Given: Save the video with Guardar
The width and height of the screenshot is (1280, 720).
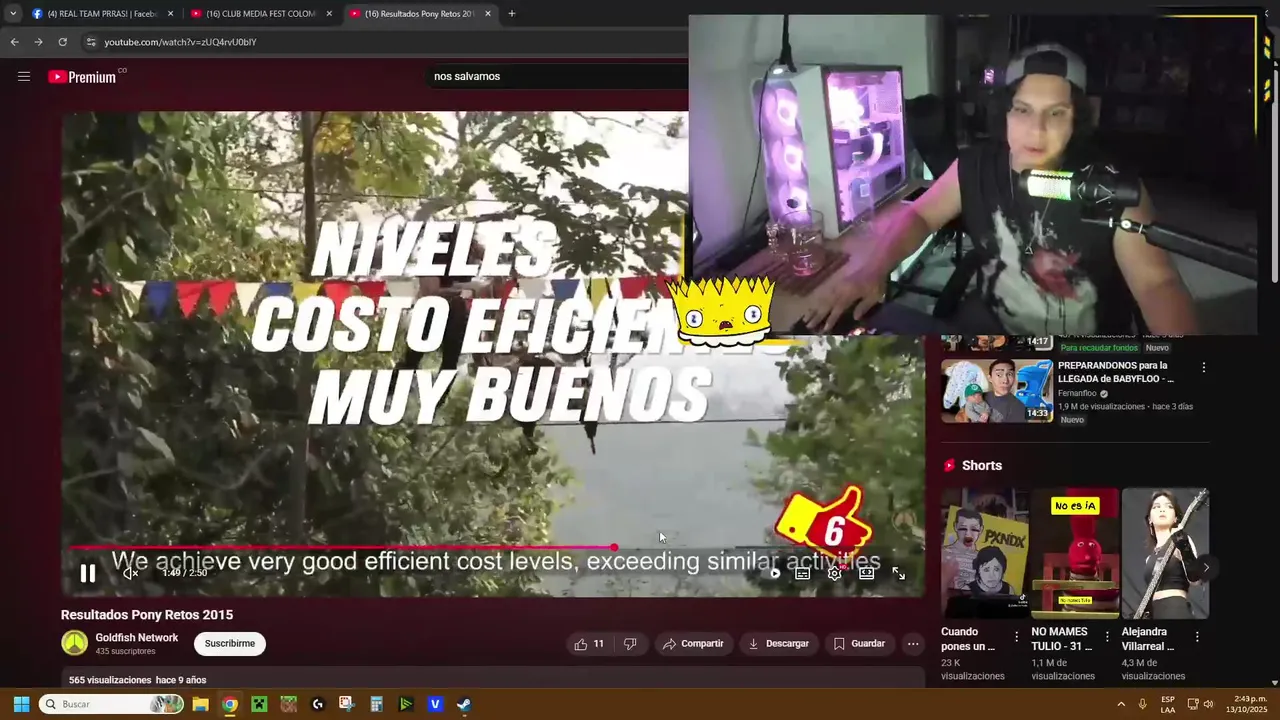Looking at the screenshot, I should click(859, 644).
